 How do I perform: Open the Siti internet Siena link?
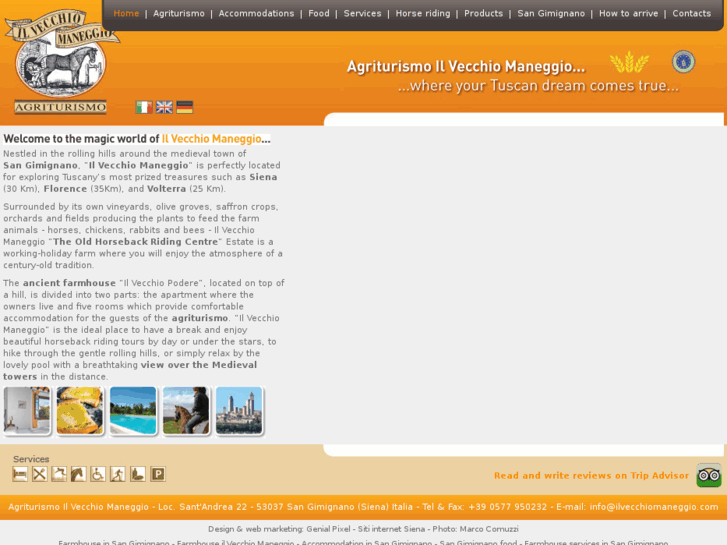391,529
